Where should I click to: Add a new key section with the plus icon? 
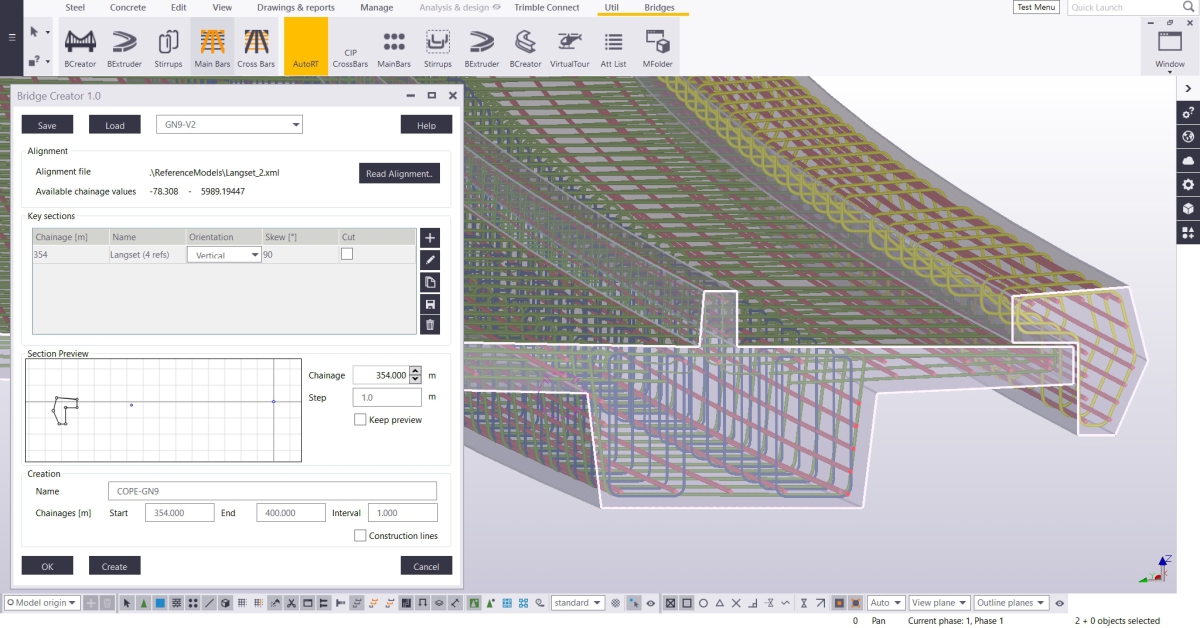click(430, 237)
